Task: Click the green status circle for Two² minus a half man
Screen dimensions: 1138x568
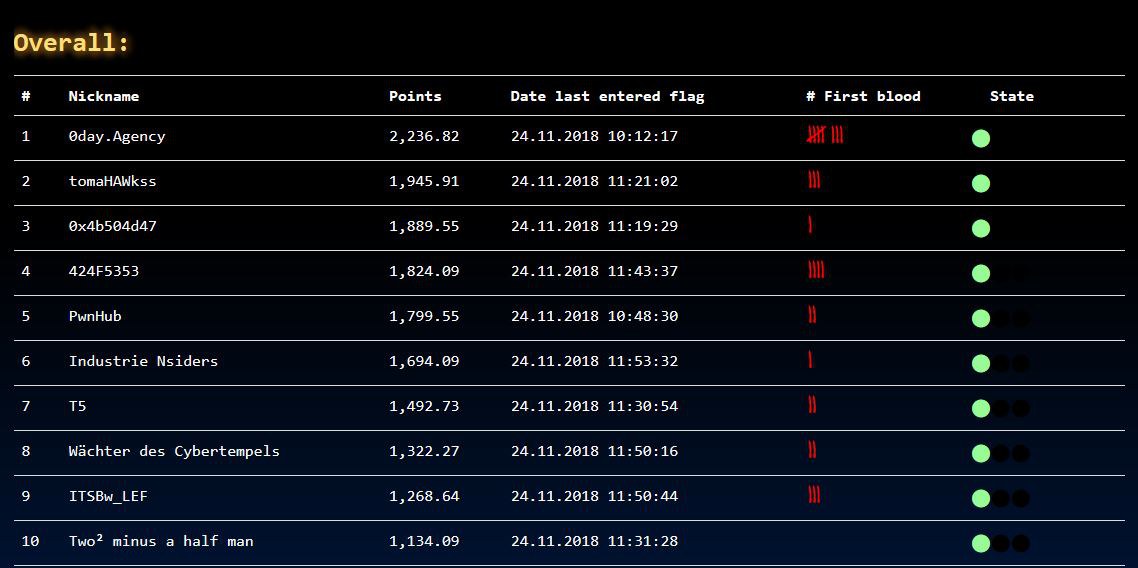Action: coord(981,543)
